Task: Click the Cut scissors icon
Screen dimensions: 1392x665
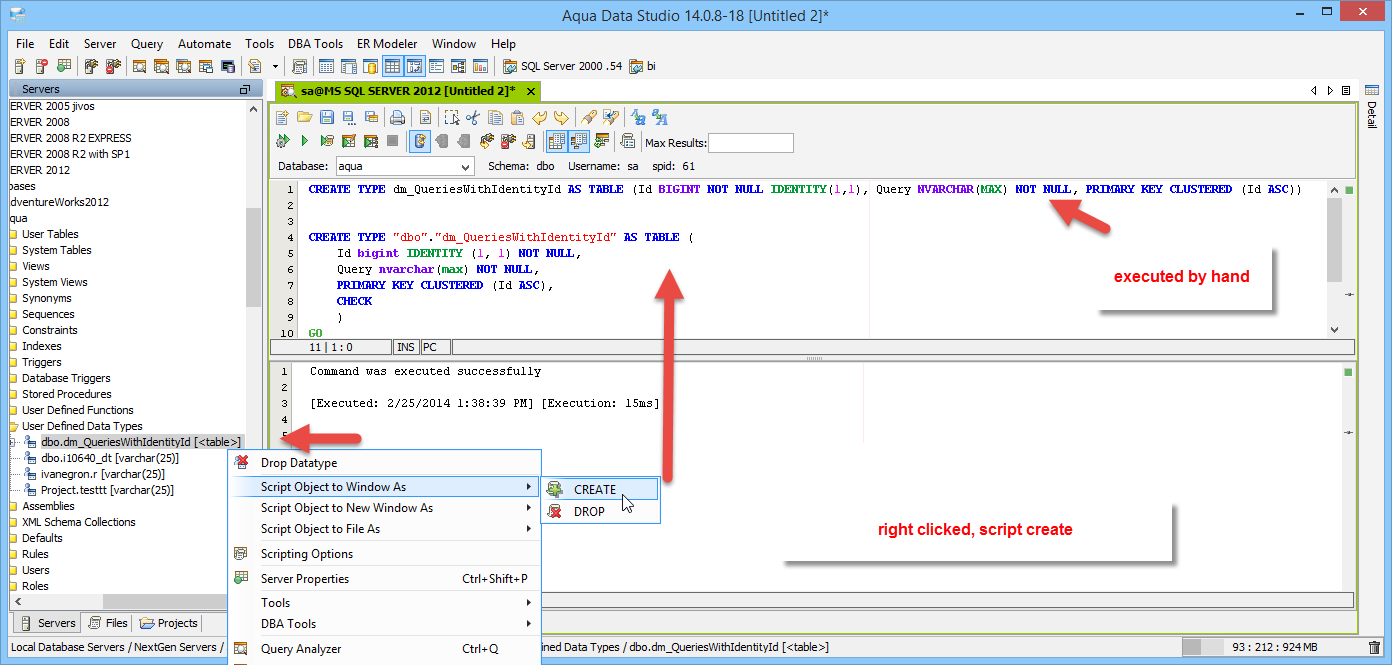Action: click(473, 117)
